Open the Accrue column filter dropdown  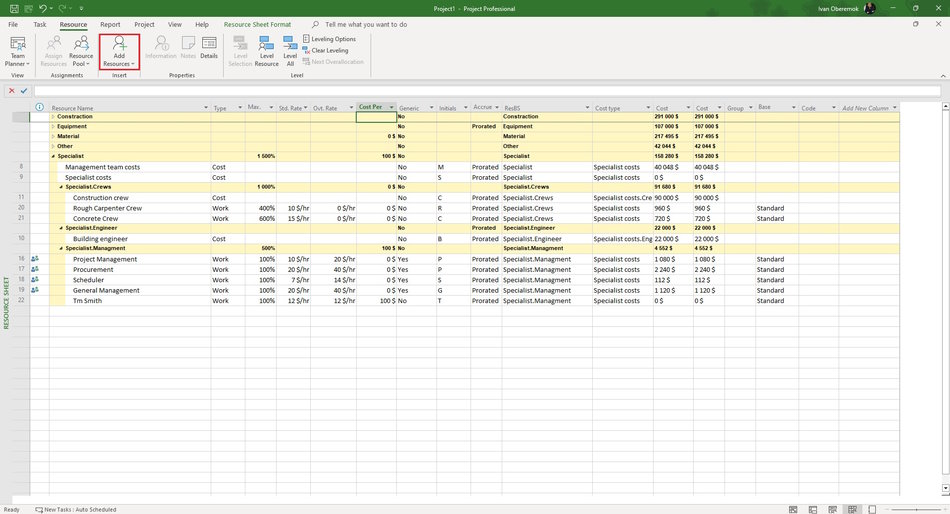pyautogui.click(x=497, y=107)
